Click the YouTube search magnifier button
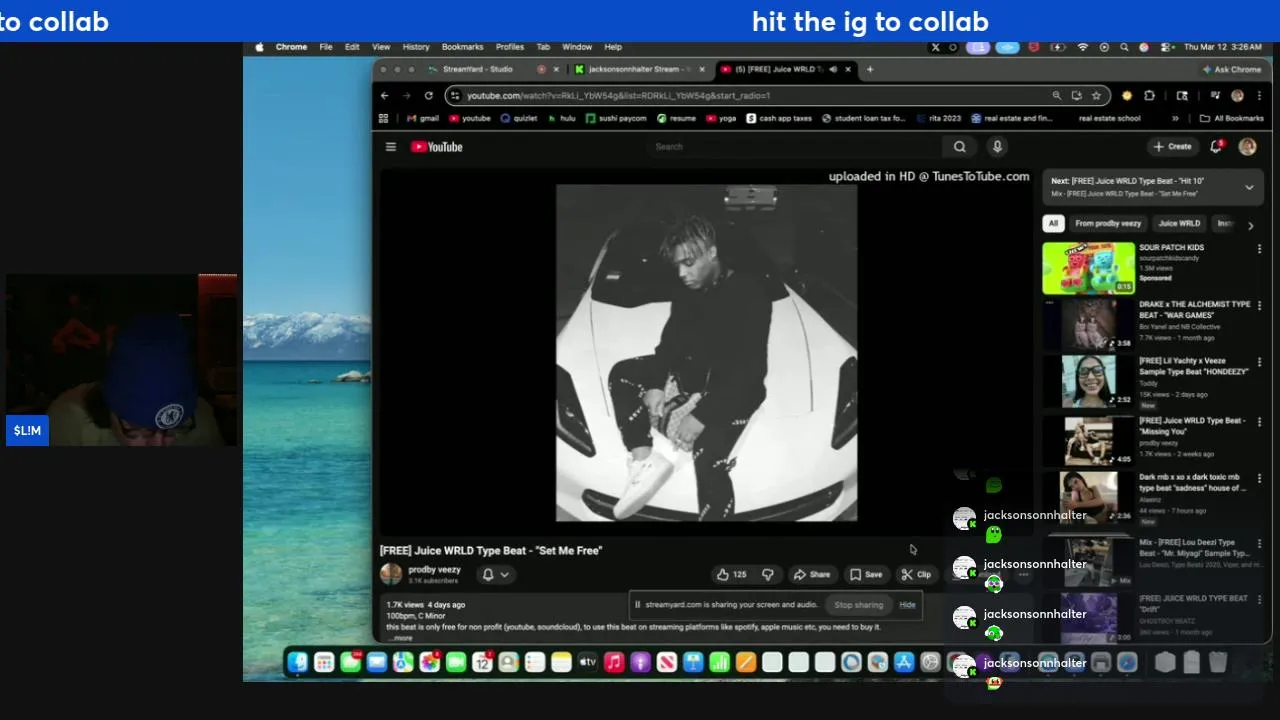The image size is (1280, 720). coord(959,147)
